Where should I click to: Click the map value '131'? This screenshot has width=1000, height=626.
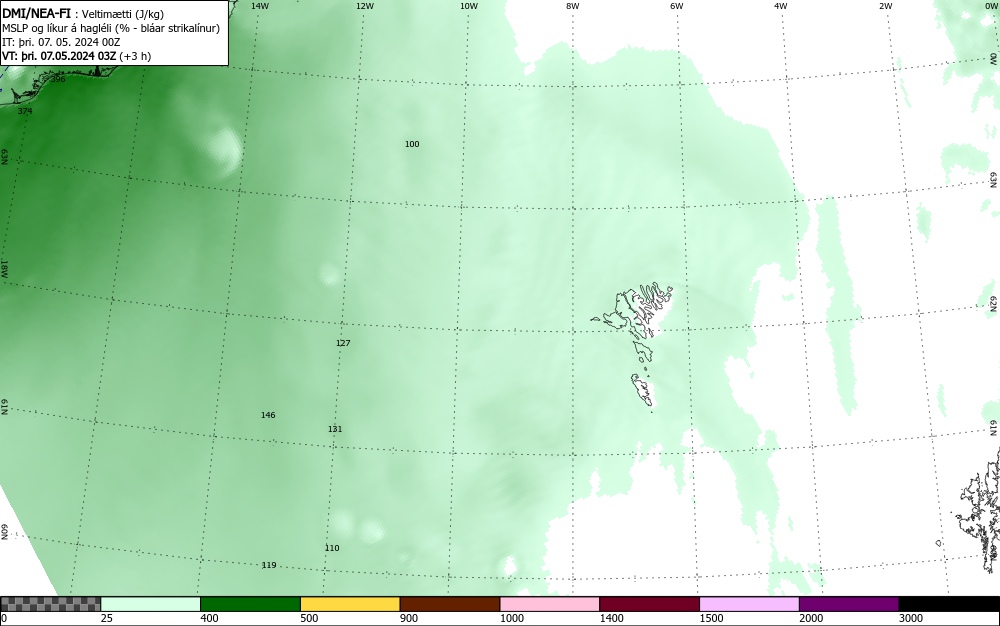click(x=335, y=429)
